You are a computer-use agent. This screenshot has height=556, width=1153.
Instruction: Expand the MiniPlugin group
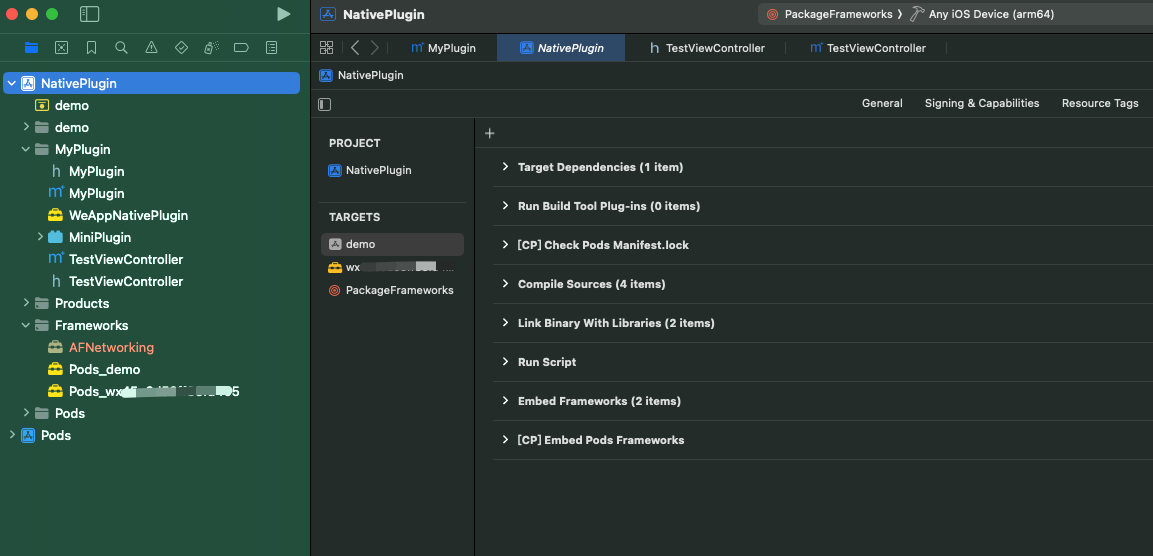point(40,237)
